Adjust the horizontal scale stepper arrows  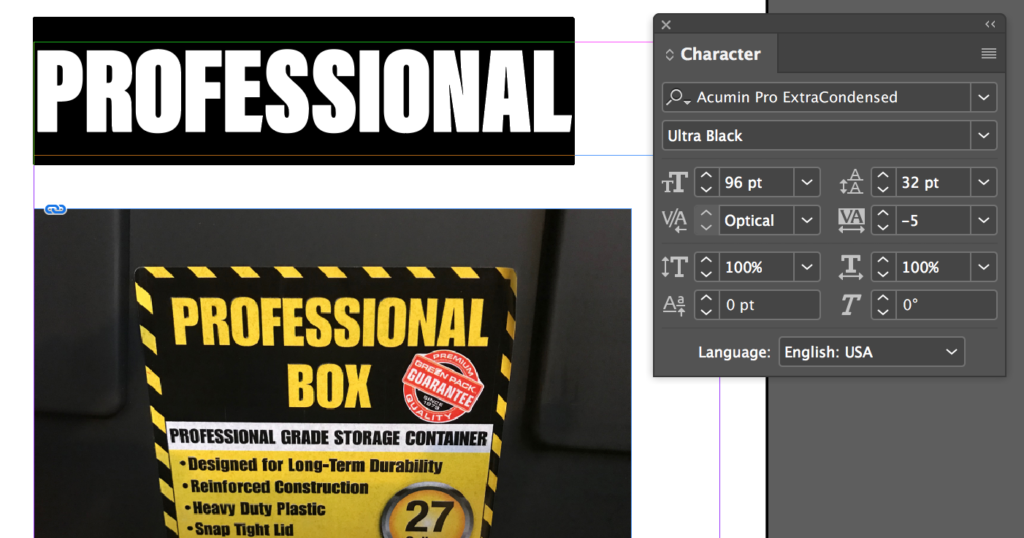pyautogui.click(x=883, y=266)
